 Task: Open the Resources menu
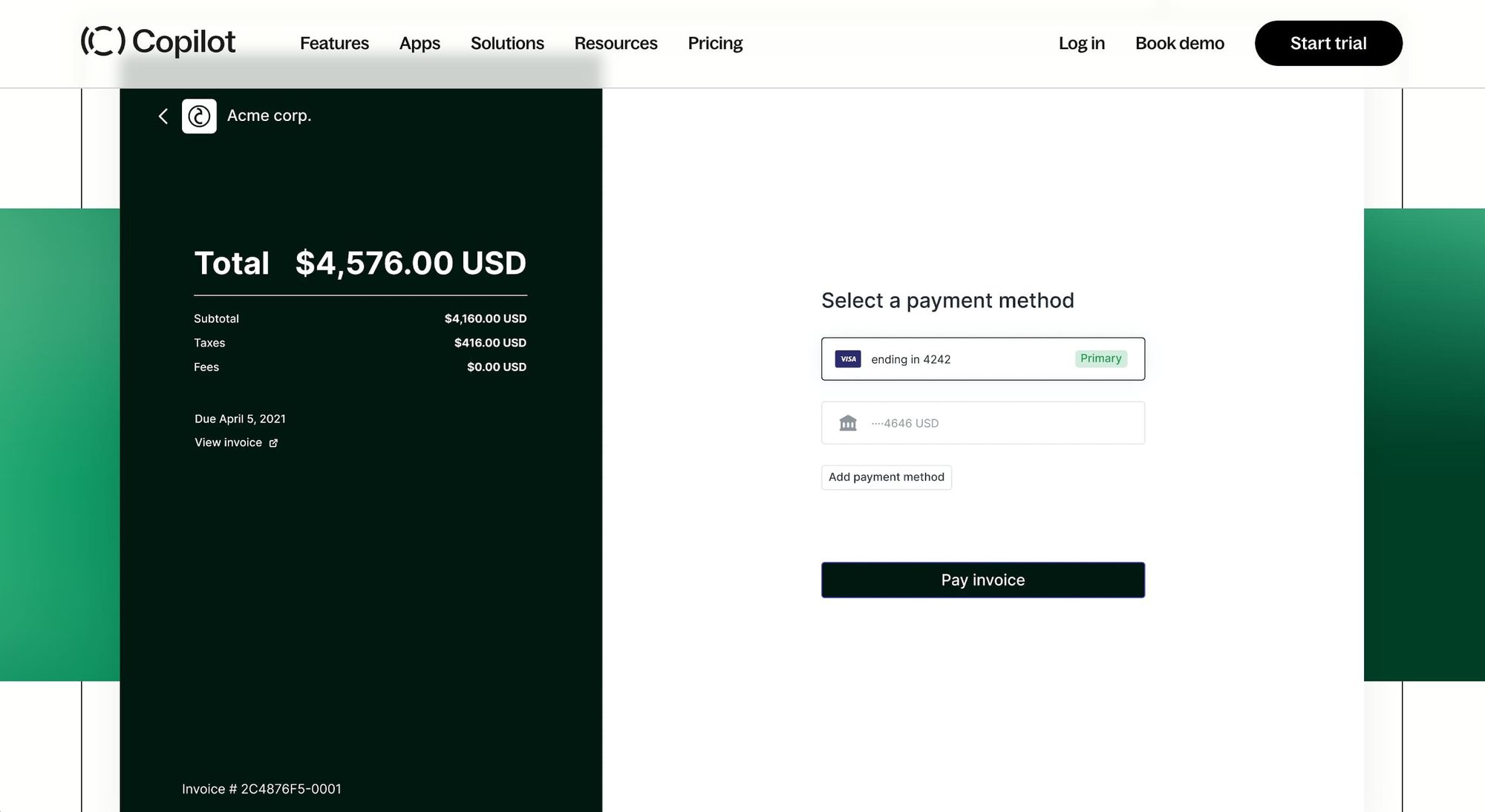tap(616, 43)
